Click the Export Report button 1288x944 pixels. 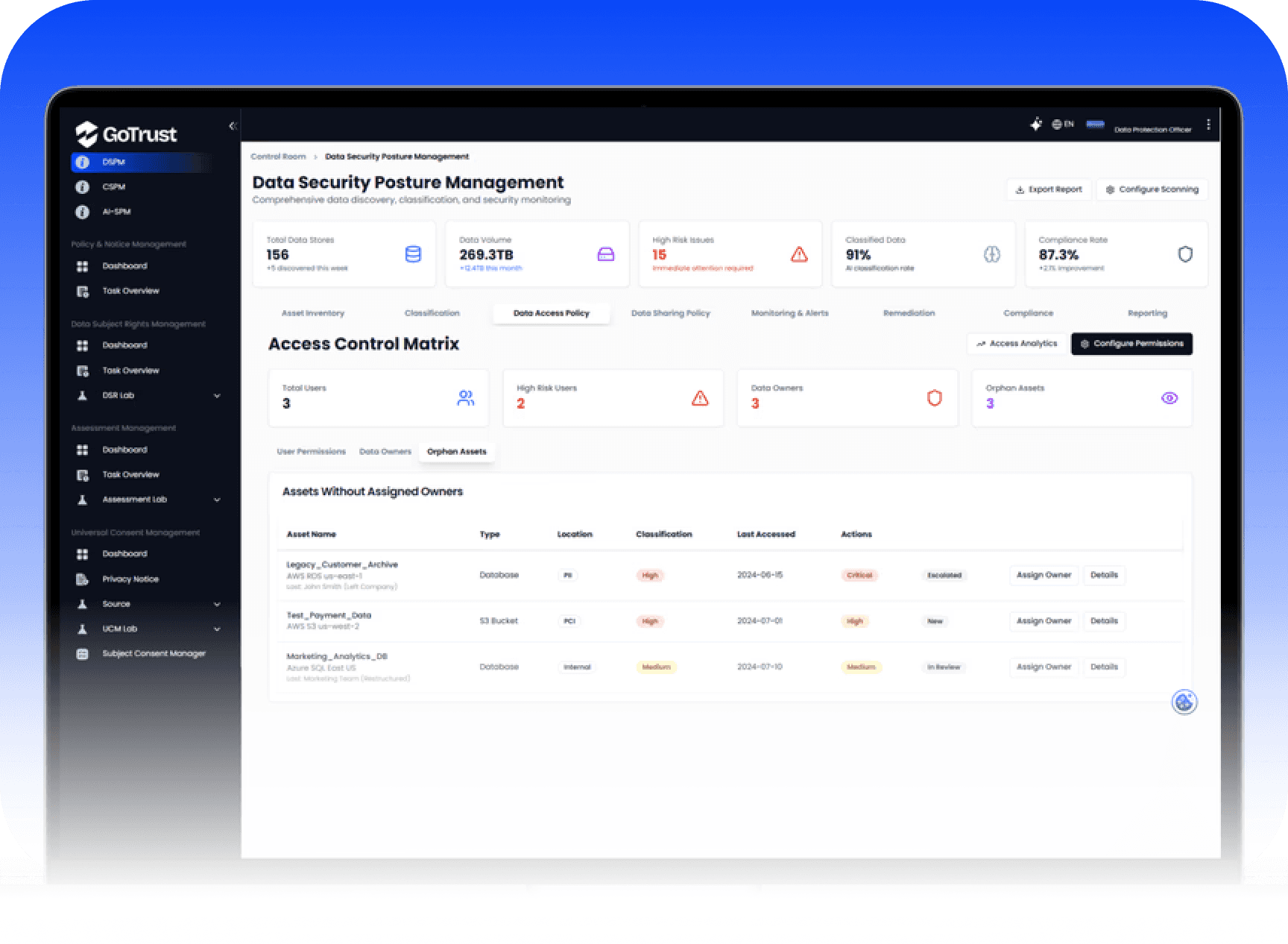pyautogui.click(x=1049, y=189)
